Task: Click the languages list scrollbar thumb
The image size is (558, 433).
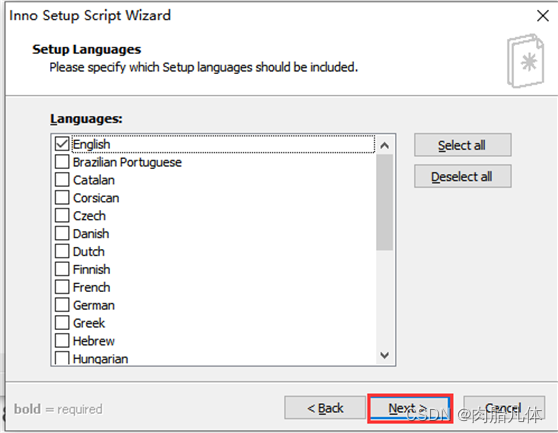Action: point(384,202)
